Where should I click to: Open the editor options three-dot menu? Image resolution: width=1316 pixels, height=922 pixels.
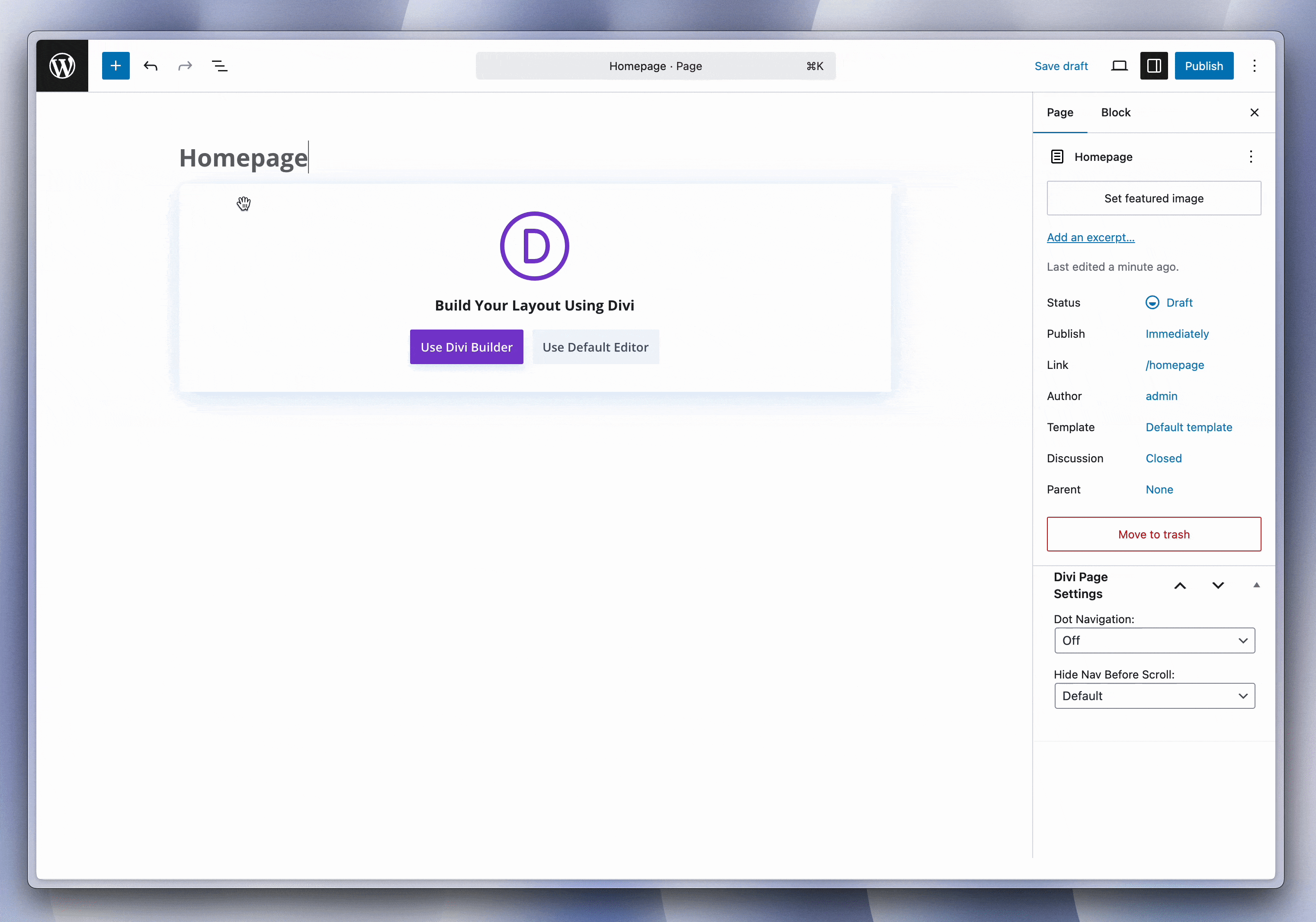click(1254, 66)
